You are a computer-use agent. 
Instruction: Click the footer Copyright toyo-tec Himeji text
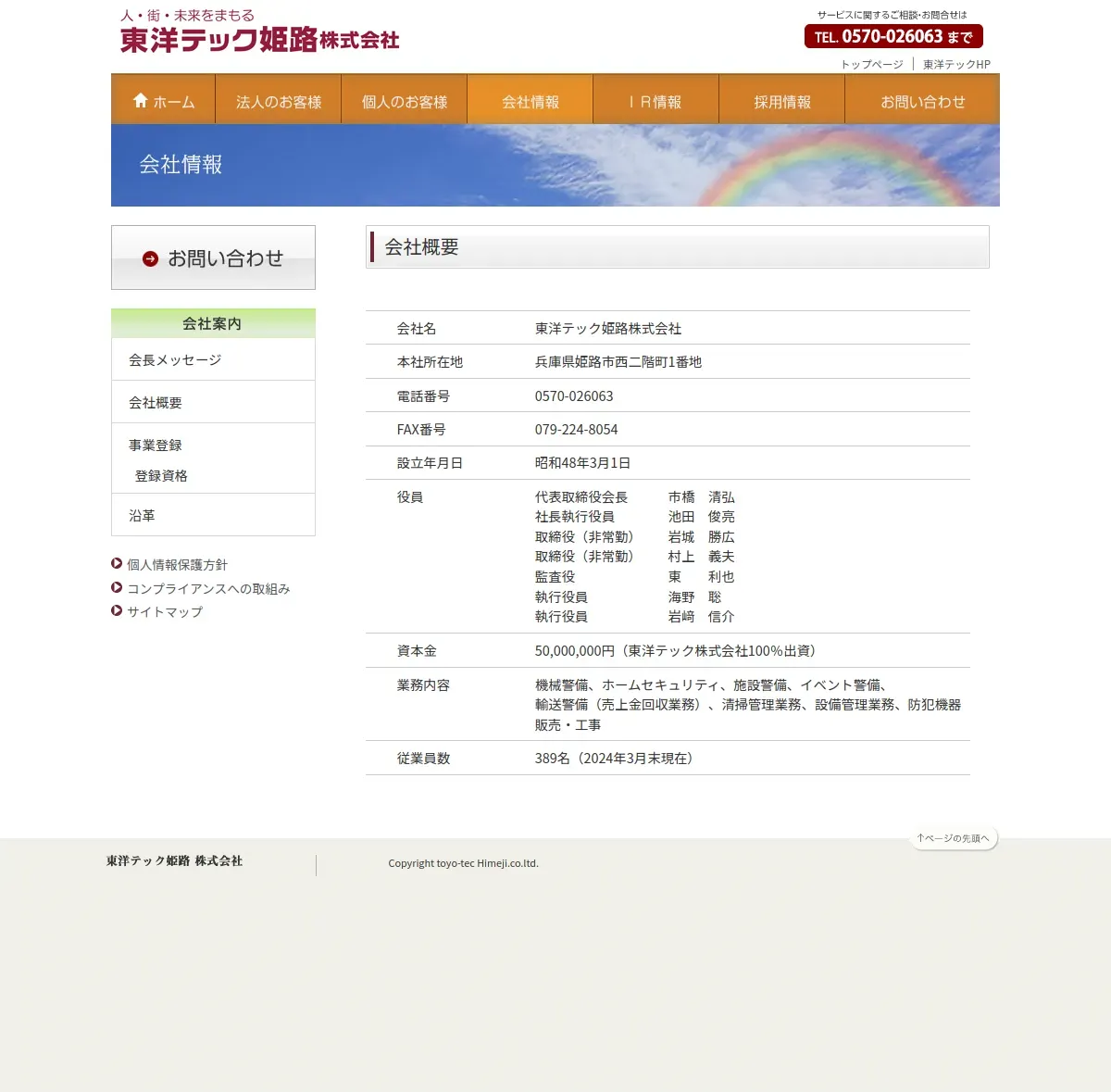(463, 862)
